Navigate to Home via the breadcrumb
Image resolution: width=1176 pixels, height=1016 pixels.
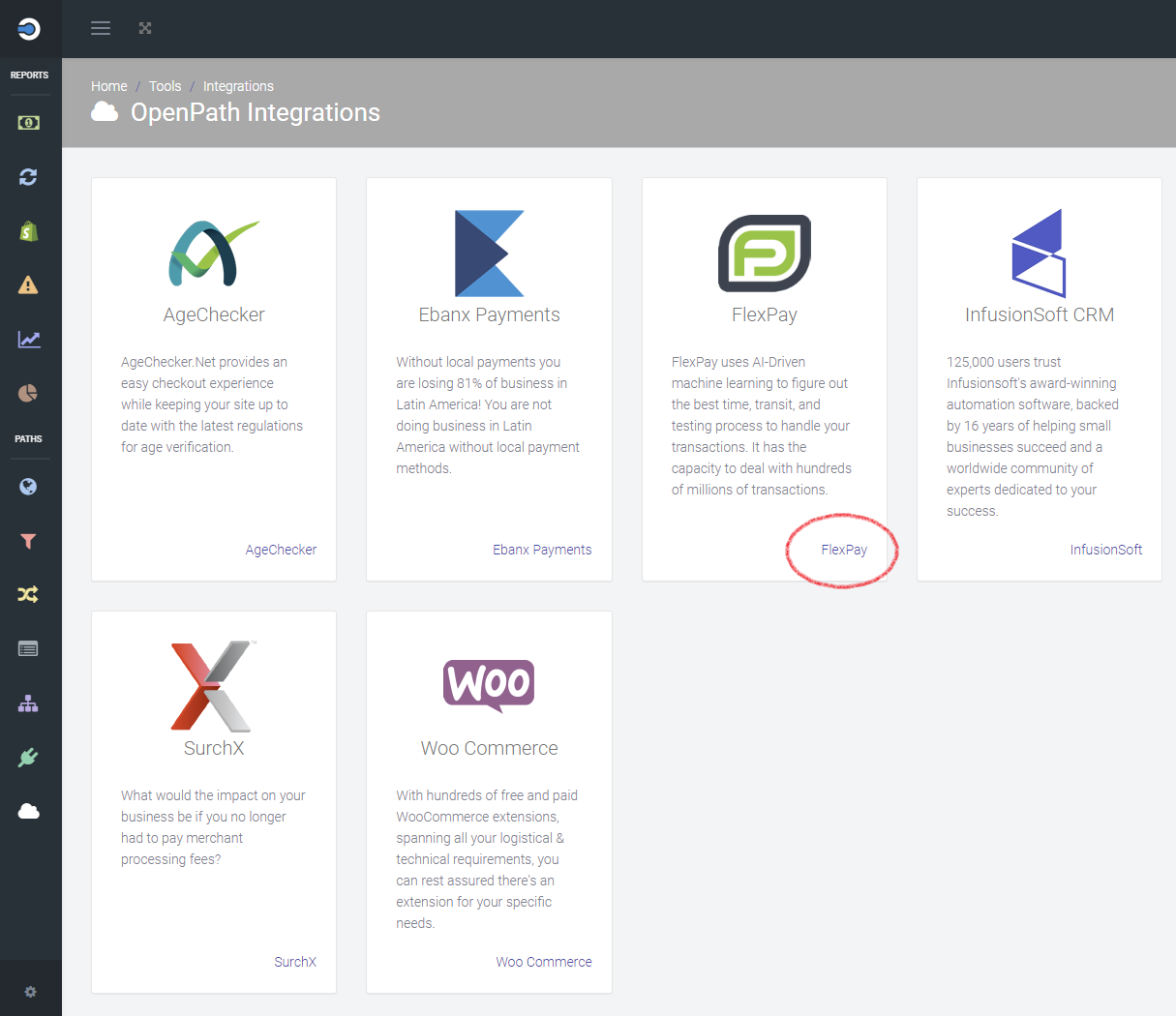click(x=108, y=86)
